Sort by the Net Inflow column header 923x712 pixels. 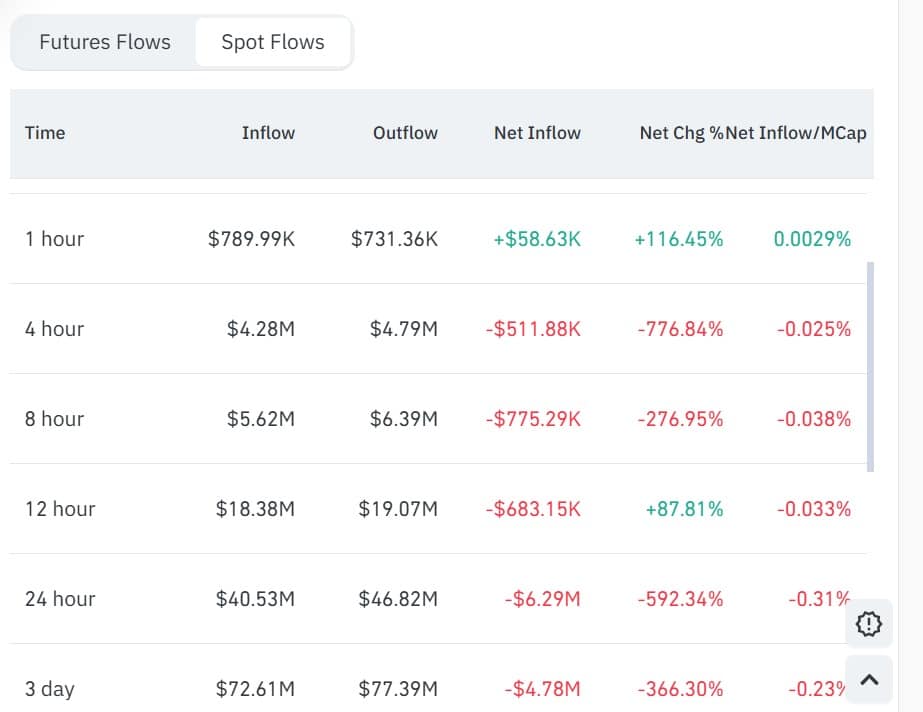coord(537,132)
